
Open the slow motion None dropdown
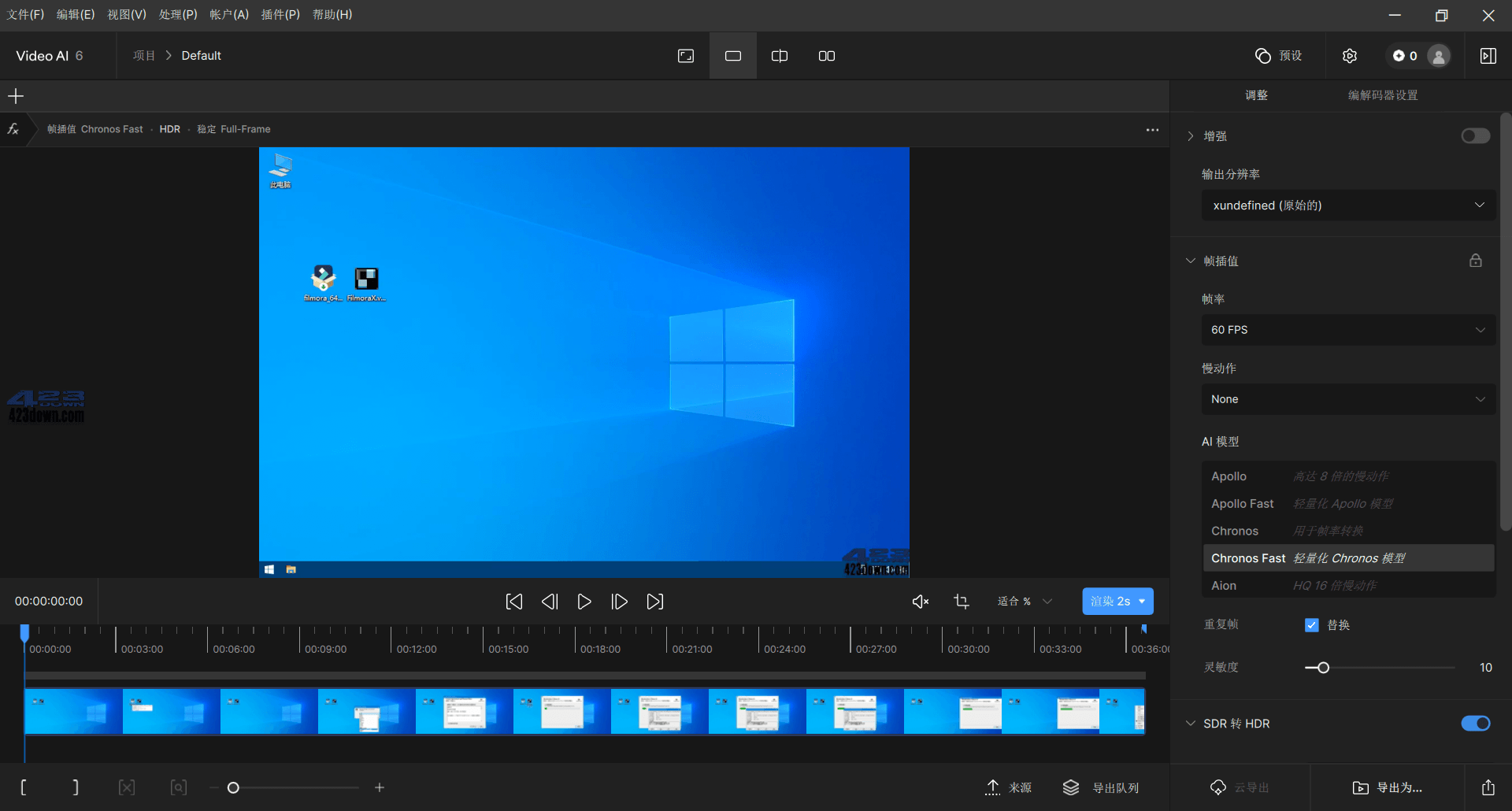(1348, 399)
